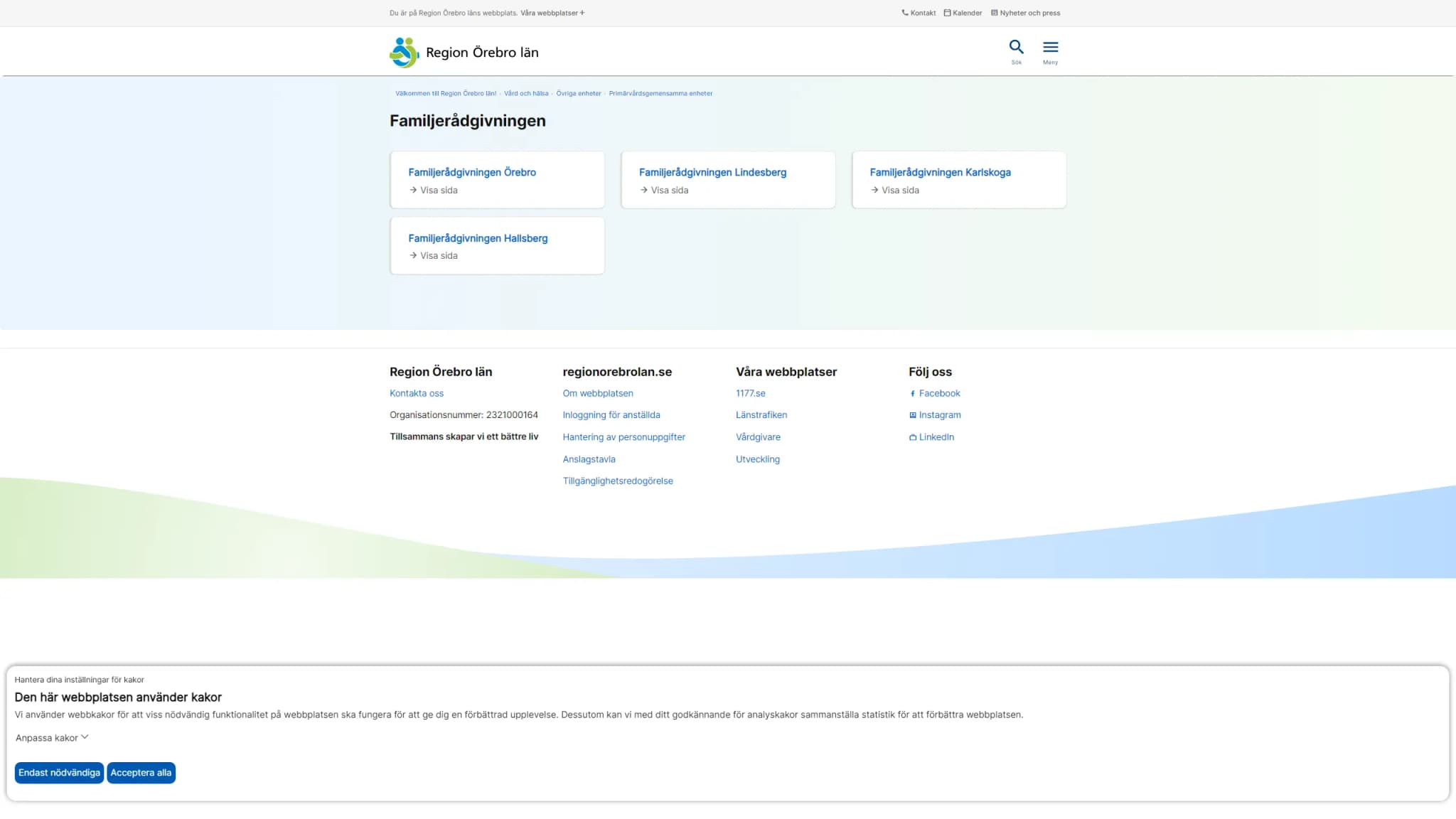The image size is (1456, 819).
Task: Open Familjerådgivningen Karlskoga page
Action: coord(940,172)
